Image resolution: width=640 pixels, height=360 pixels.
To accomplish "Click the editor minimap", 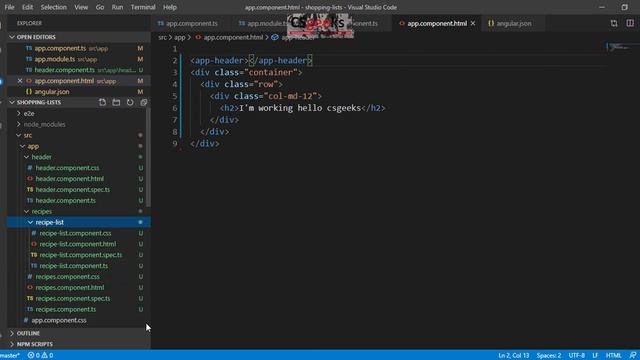I will (620, 47).
